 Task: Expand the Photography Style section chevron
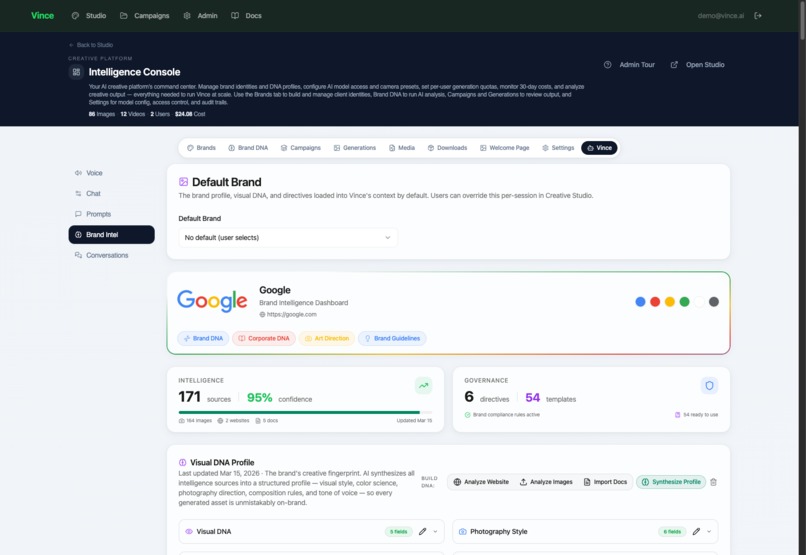709,532
